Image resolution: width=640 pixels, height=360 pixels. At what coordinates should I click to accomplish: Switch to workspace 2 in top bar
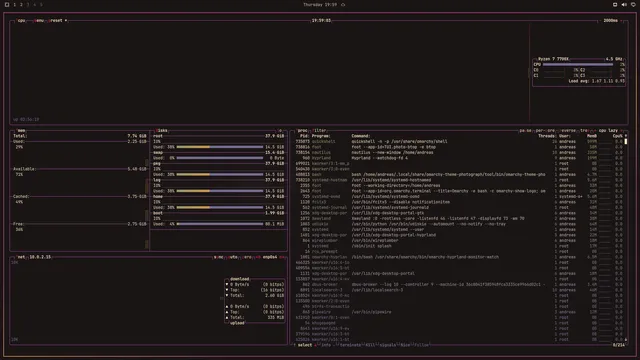(x=21, y=4)
